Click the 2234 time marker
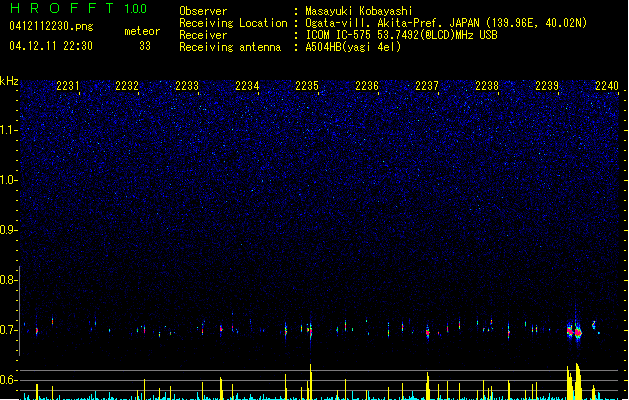The height and width of the screenshot is (400, 629). coord(247,86)
